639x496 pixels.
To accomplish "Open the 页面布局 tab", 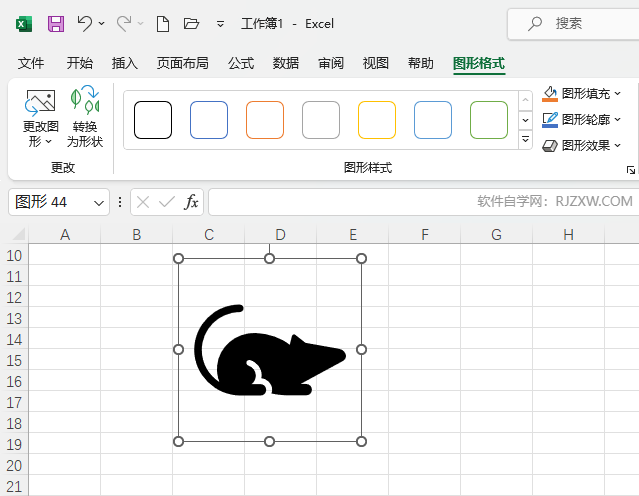I will [183, 64].
